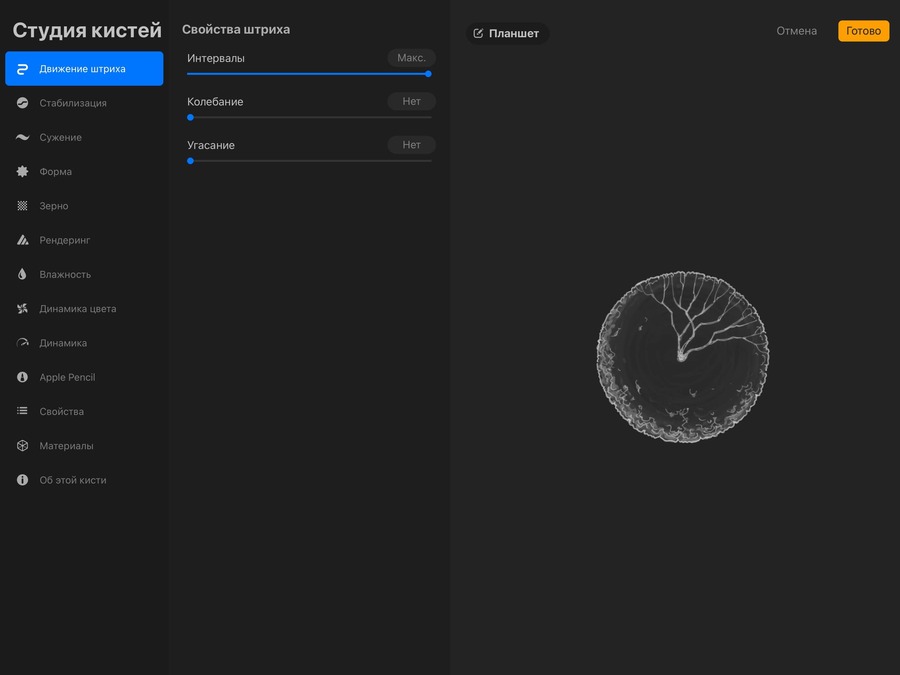Image resolution: width=900 pixels, height=675 pixels.
Task: Show the Об этой кисти section
Action: [84, 480]
